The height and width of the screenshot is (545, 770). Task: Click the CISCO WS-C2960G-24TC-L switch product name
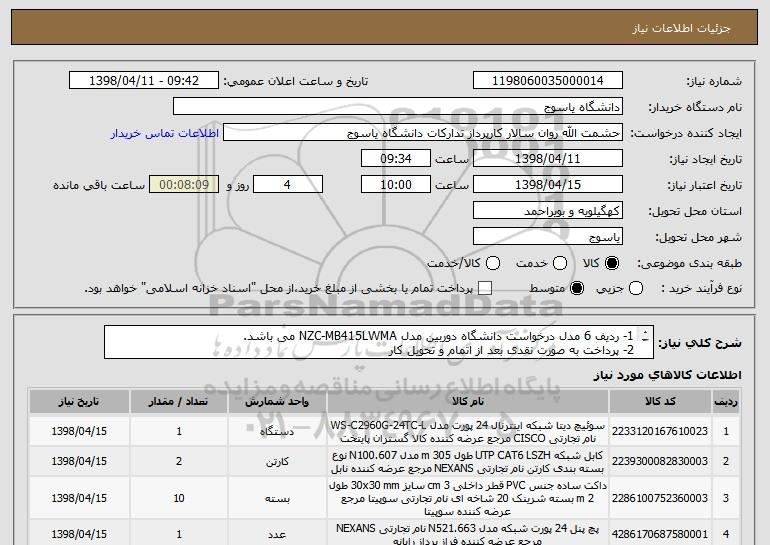pyautogui.click(x=468, y=432)
